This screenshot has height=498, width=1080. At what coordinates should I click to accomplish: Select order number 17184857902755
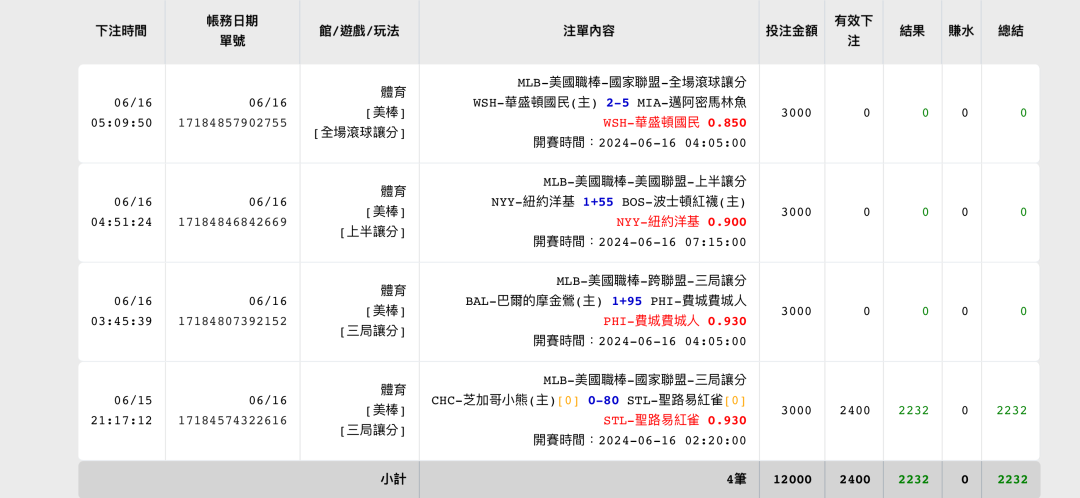click(233, 123)
